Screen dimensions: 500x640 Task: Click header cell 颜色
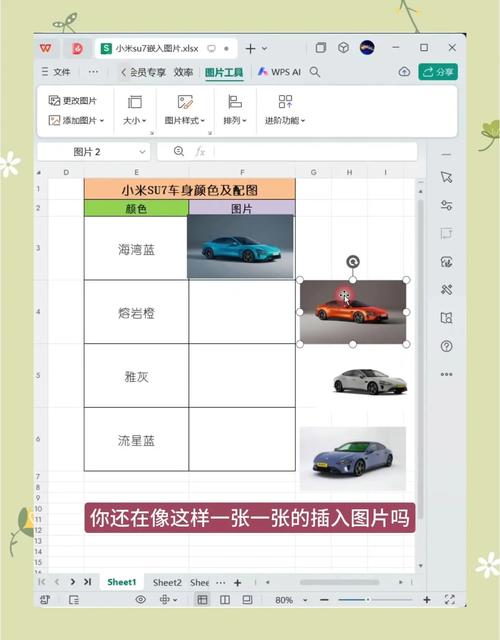136,209
